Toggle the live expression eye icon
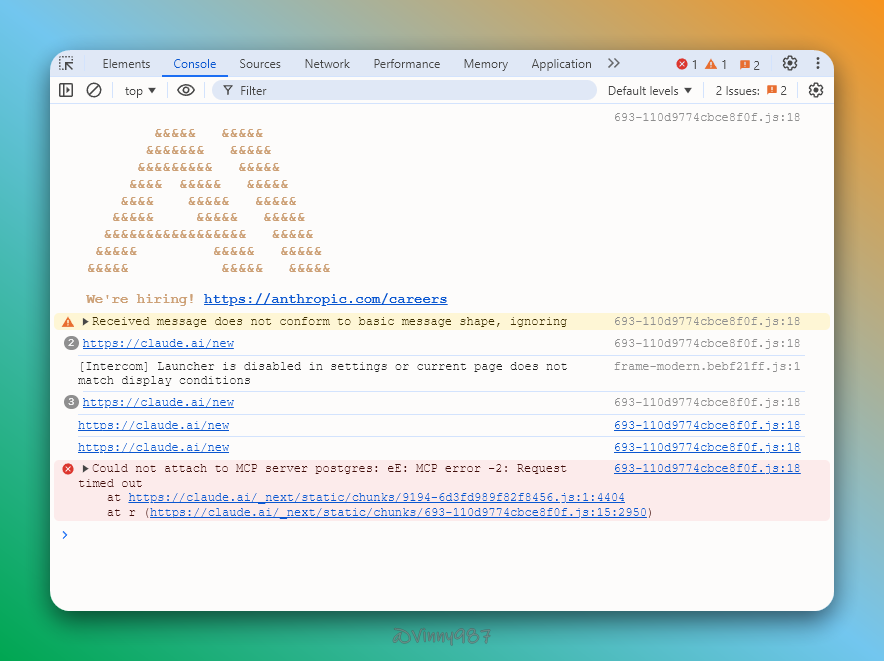The height and width of the screenshot is (661, 884). [185, 90]
